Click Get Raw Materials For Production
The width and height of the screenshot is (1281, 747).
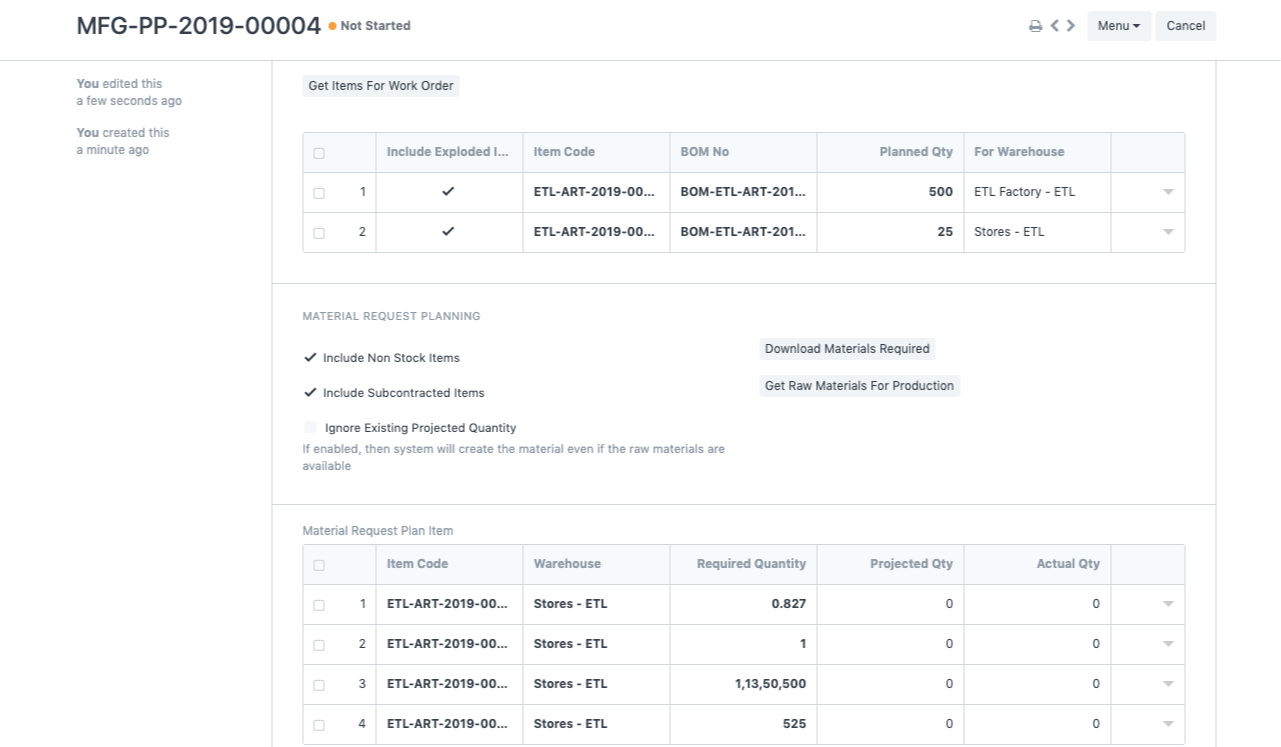[859, 386]
